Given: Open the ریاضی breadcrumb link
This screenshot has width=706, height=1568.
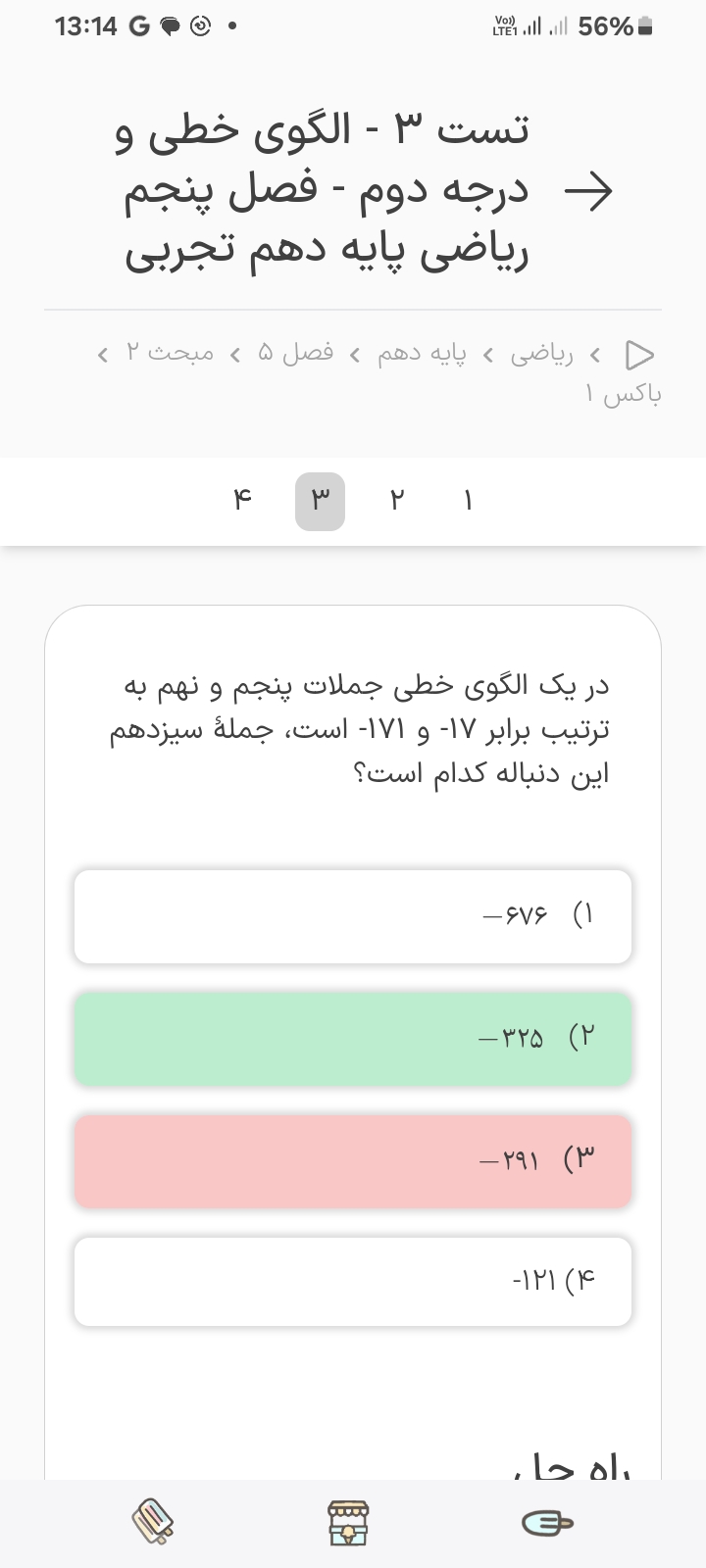Looking at the screenshot, I should click(541, 353).
